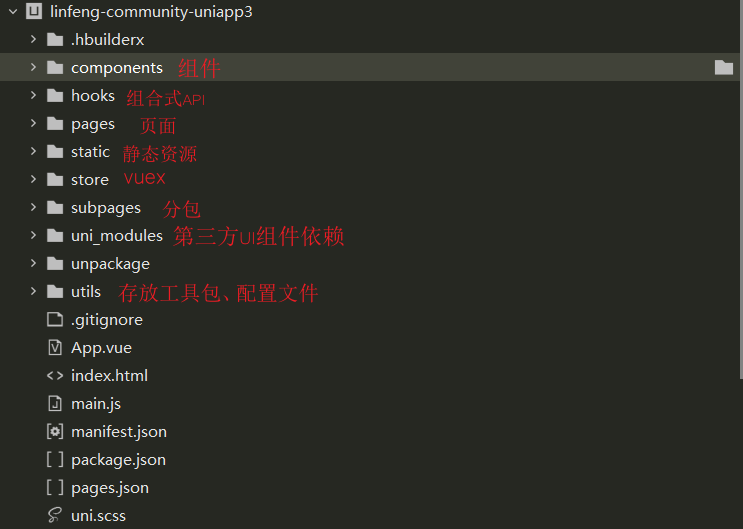Click the folder icon at right of components row
This screenshot has width=743, height=529.
[724, 68]
